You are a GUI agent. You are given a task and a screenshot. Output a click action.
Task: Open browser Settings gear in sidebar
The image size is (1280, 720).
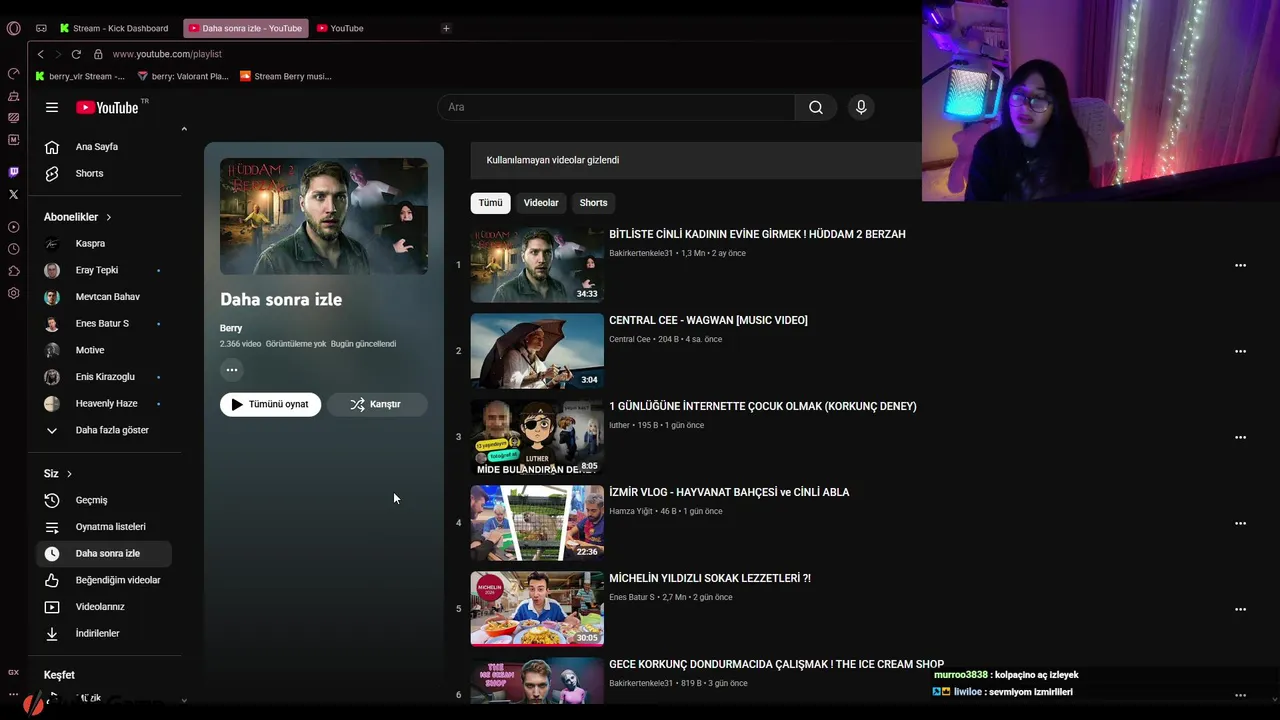click(13, 293)
